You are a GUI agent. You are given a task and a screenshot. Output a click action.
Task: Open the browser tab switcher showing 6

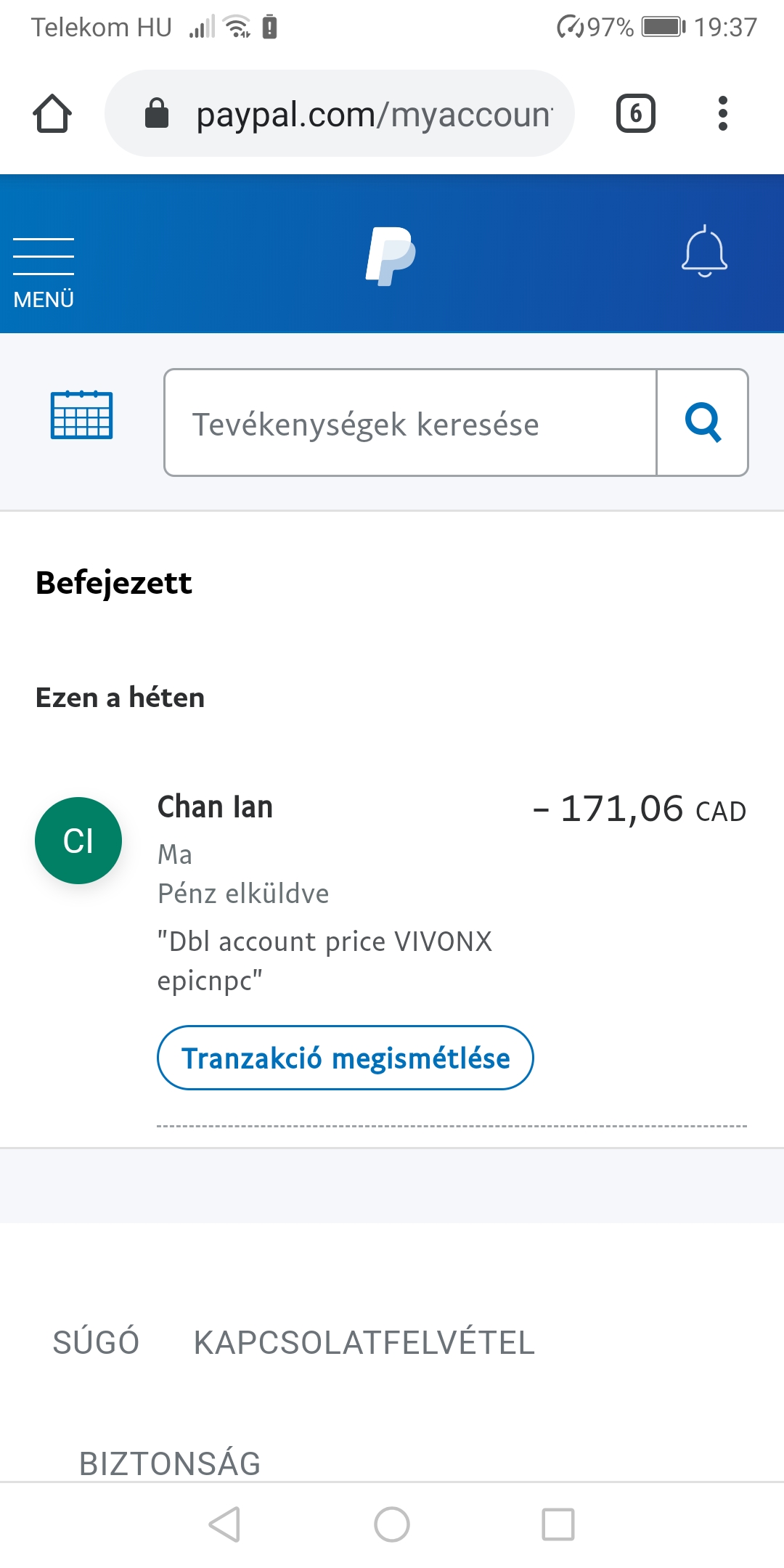click(x=636, y=113)
